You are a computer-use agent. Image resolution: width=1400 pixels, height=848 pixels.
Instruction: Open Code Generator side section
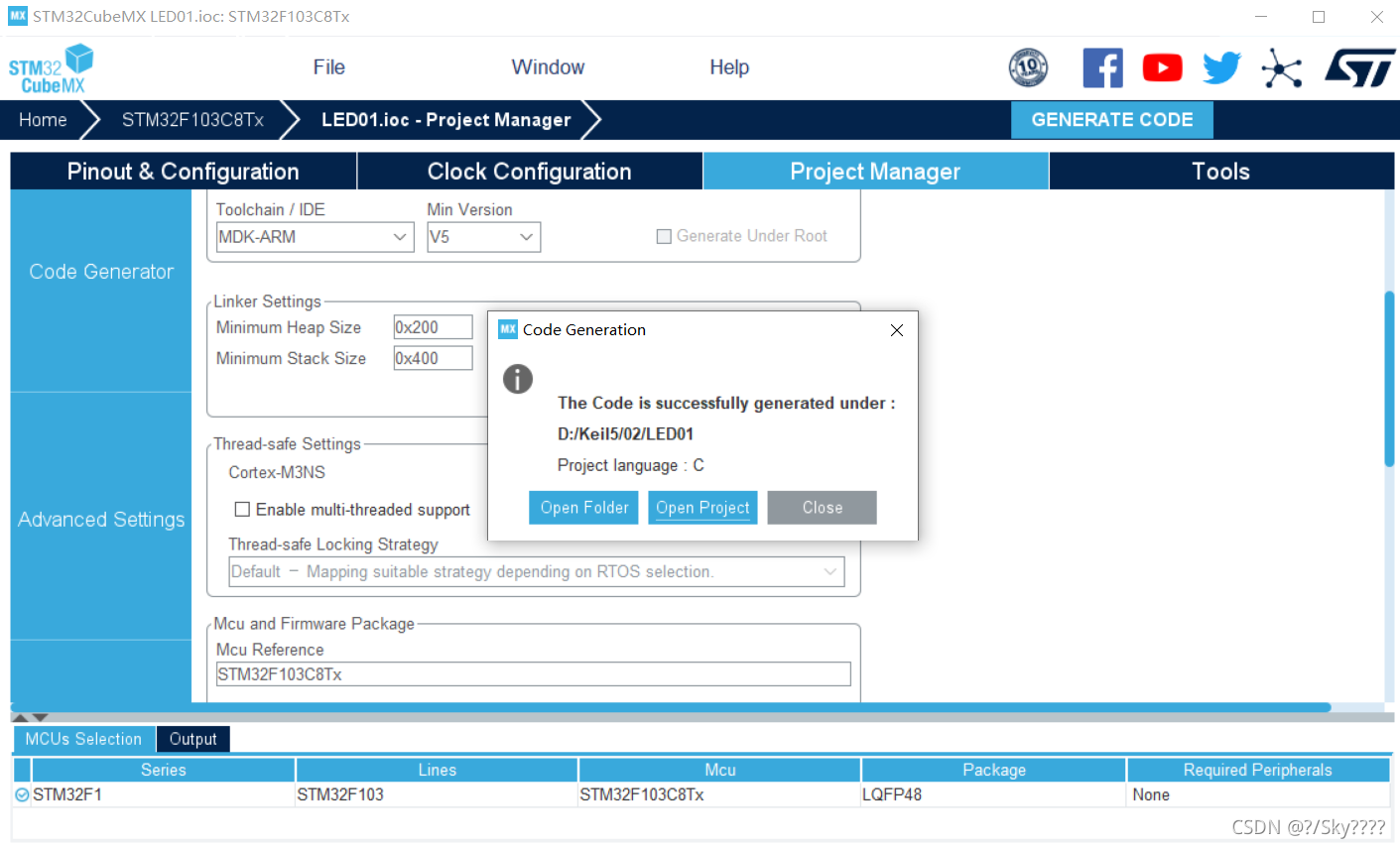[x=101, y=272]
